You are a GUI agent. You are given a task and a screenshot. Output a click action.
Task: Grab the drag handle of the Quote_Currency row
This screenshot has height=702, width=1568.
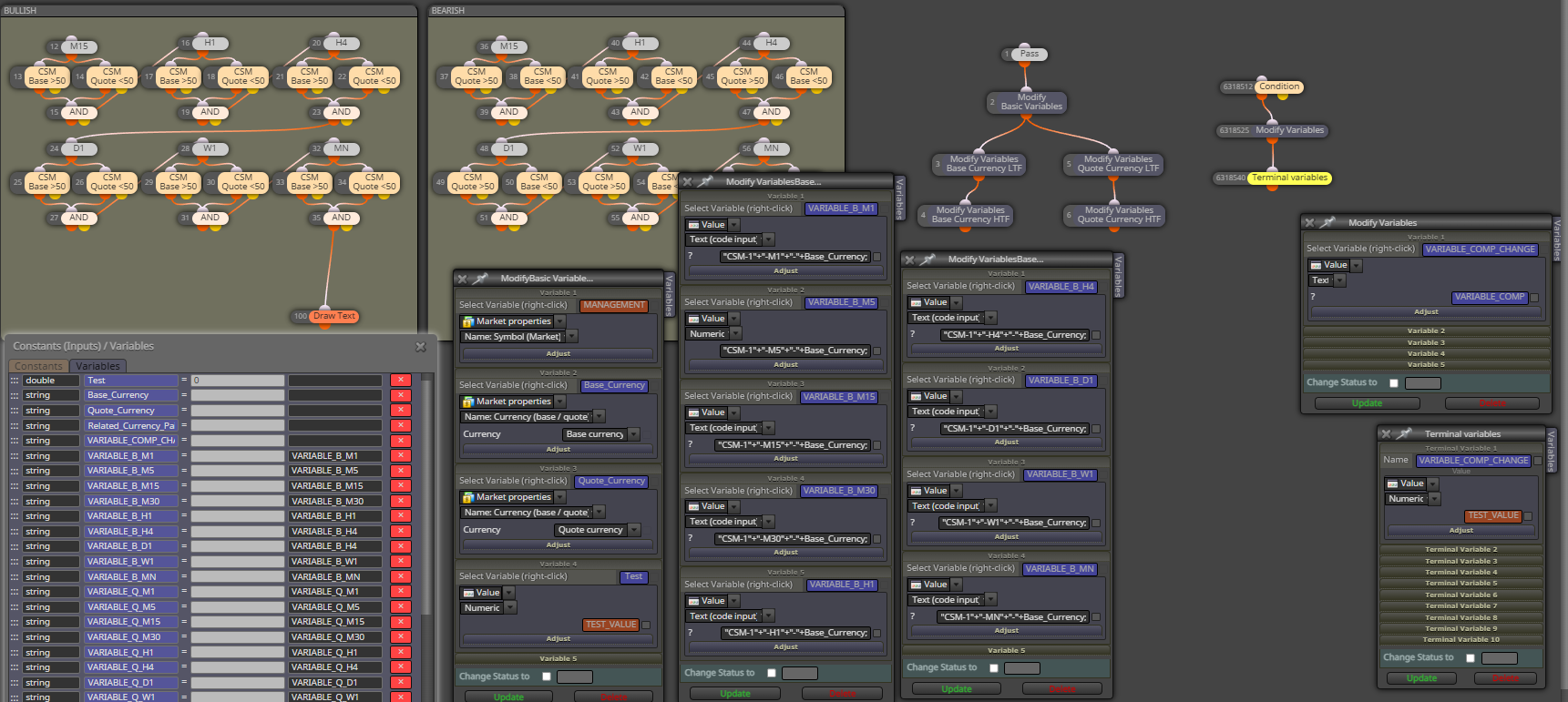click(x=15, y=411)
